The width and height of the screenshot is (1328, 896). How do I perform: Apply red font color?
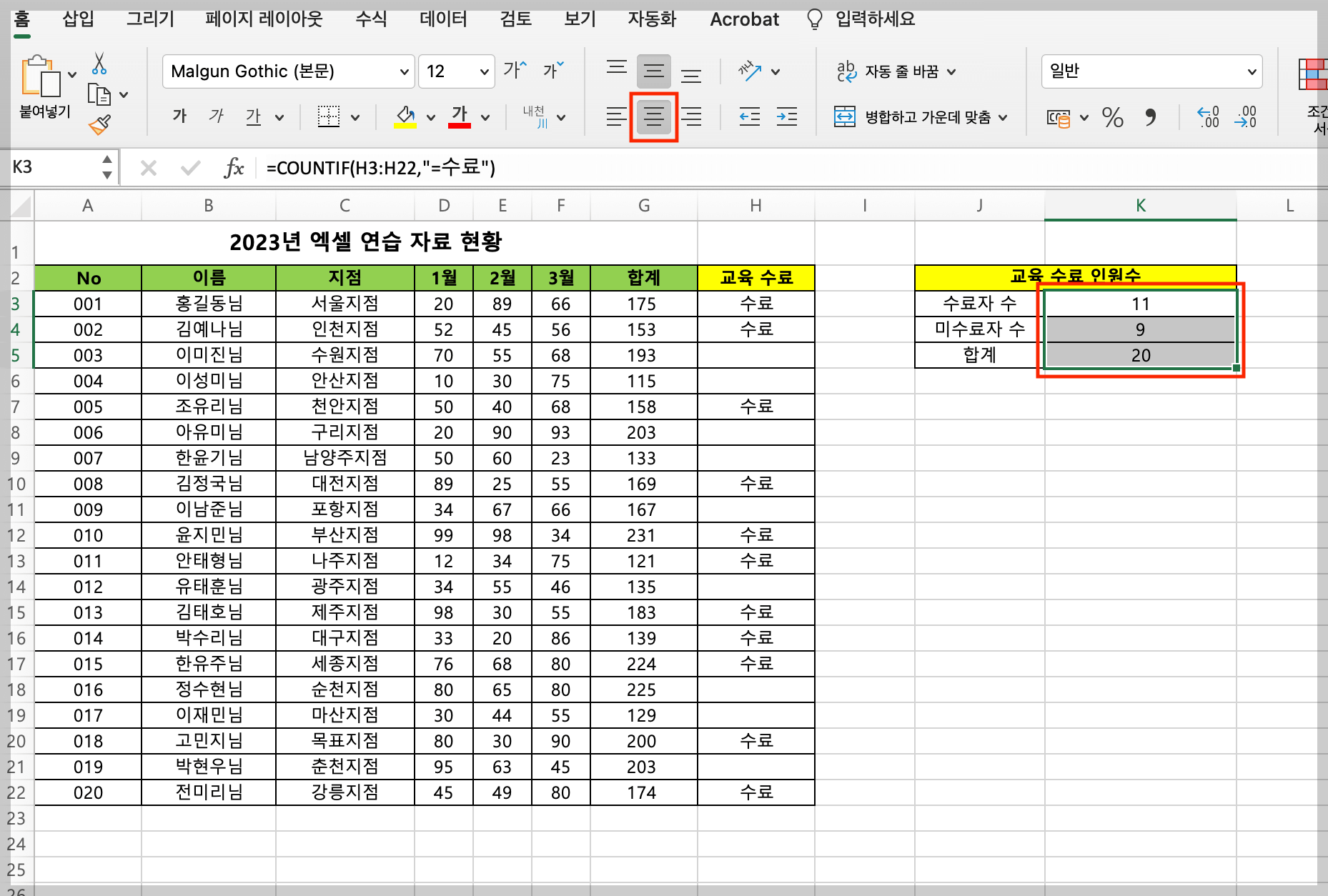(461, 116)
